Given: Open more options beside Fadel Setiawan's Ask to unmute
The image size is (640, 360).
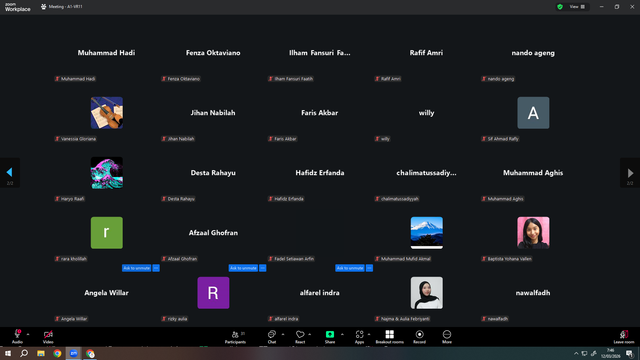Looking at the screenshot, I should (x=369, y=268).
